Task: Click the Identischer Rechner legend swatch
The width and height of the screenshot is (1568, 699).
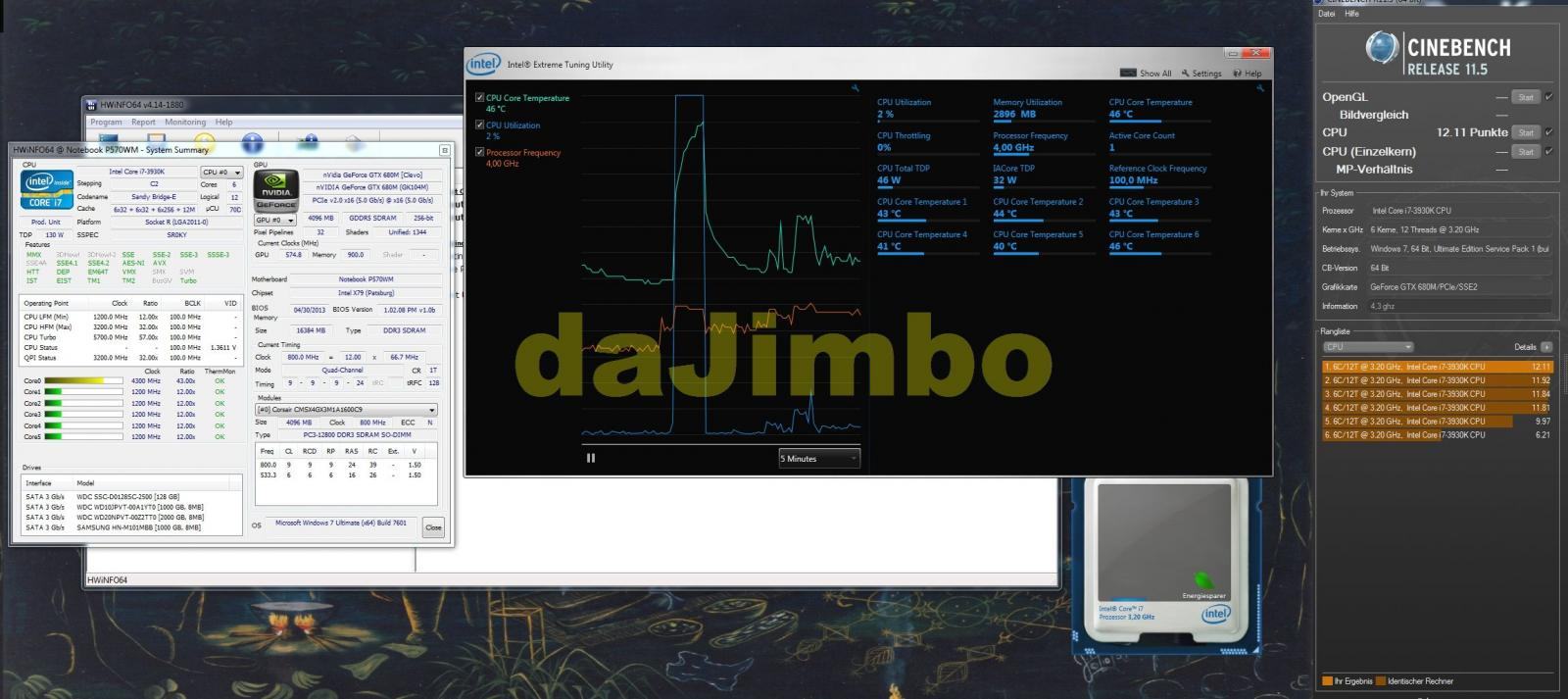Action: pos(1381,681)
